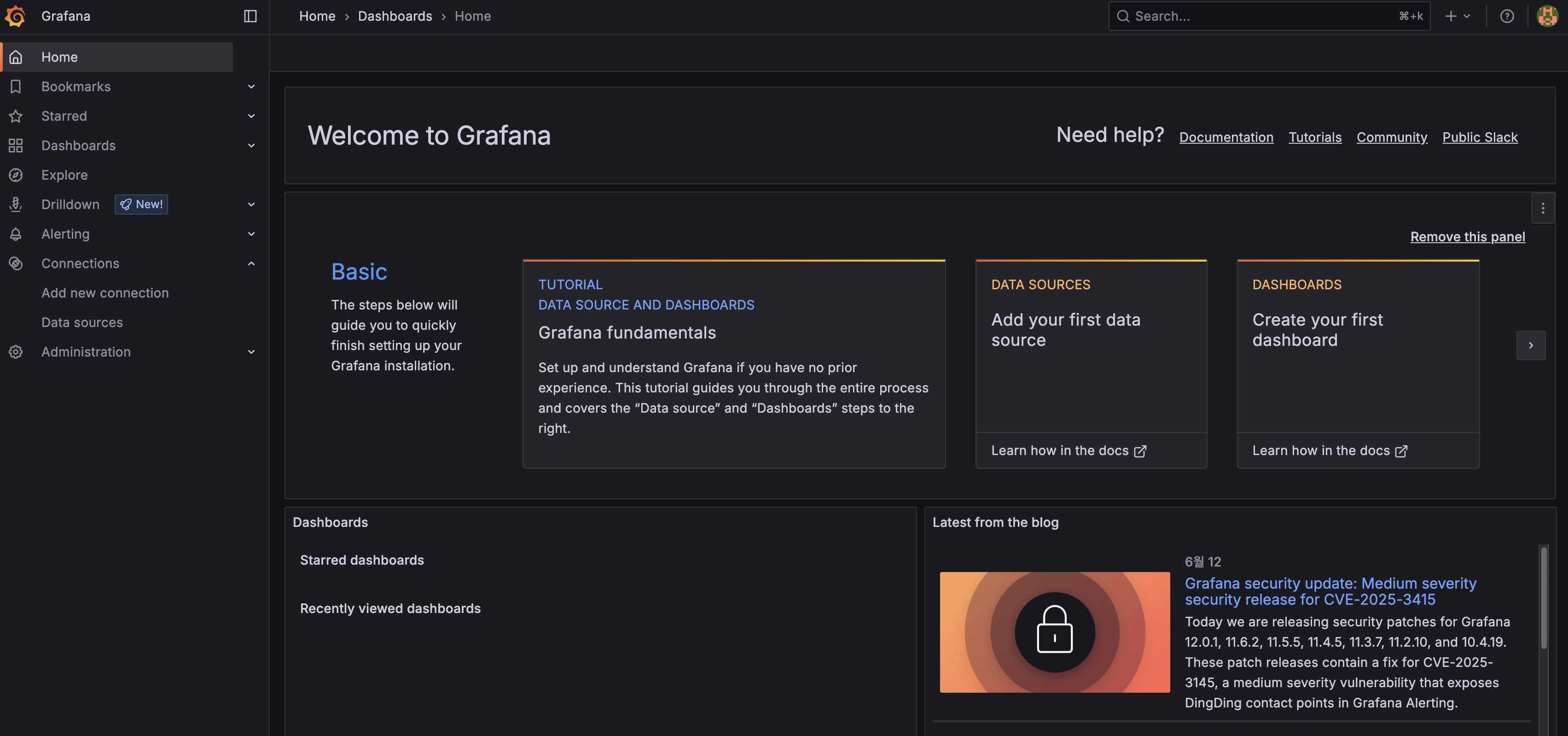Collapse the Connections section chevron
Image resolution: width=1568 pixels, height=736 pixels.
(x=251, y=263)
